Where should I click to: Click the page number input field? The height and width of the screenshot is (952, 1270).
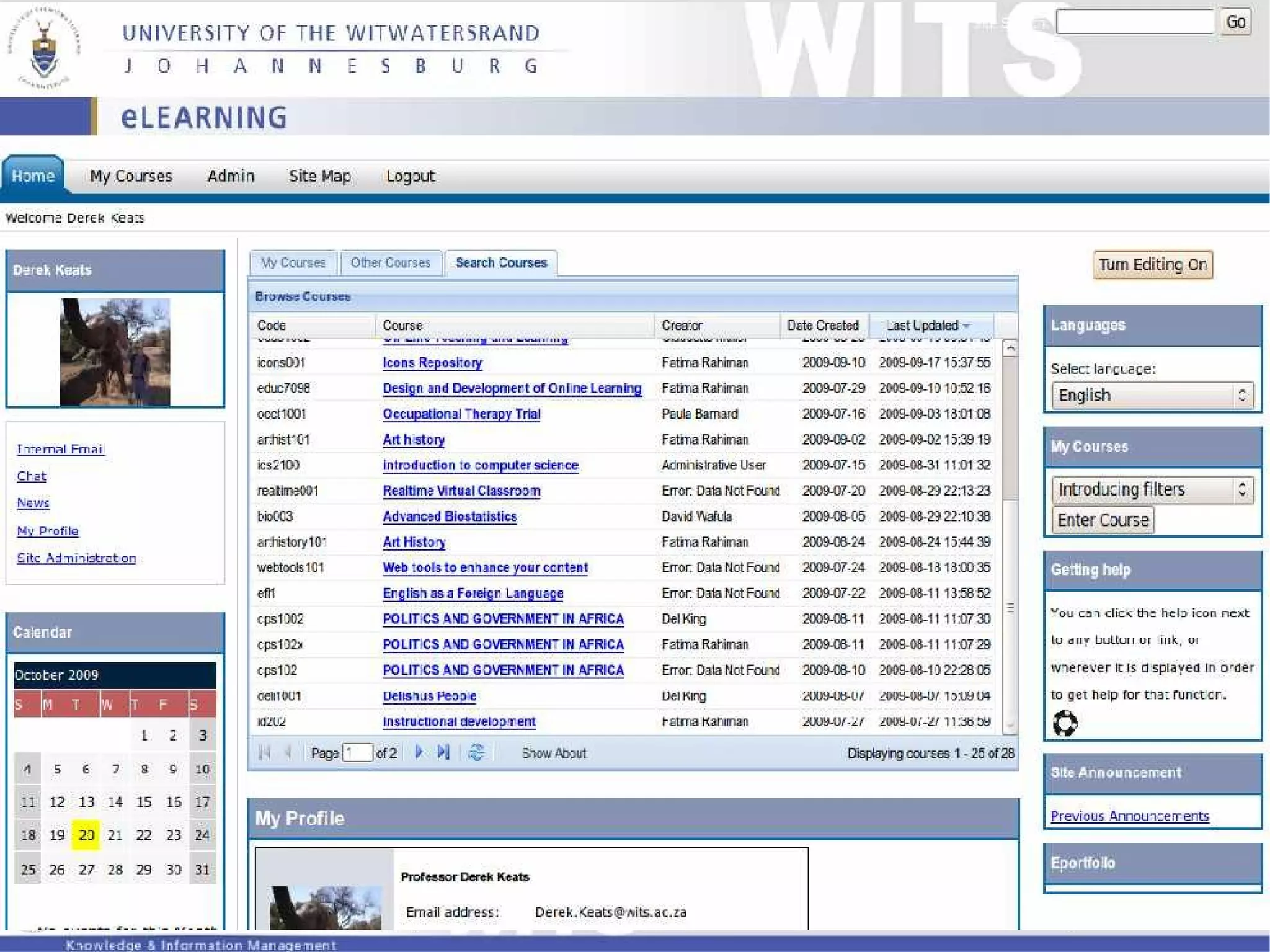click(x=357, y=753)
